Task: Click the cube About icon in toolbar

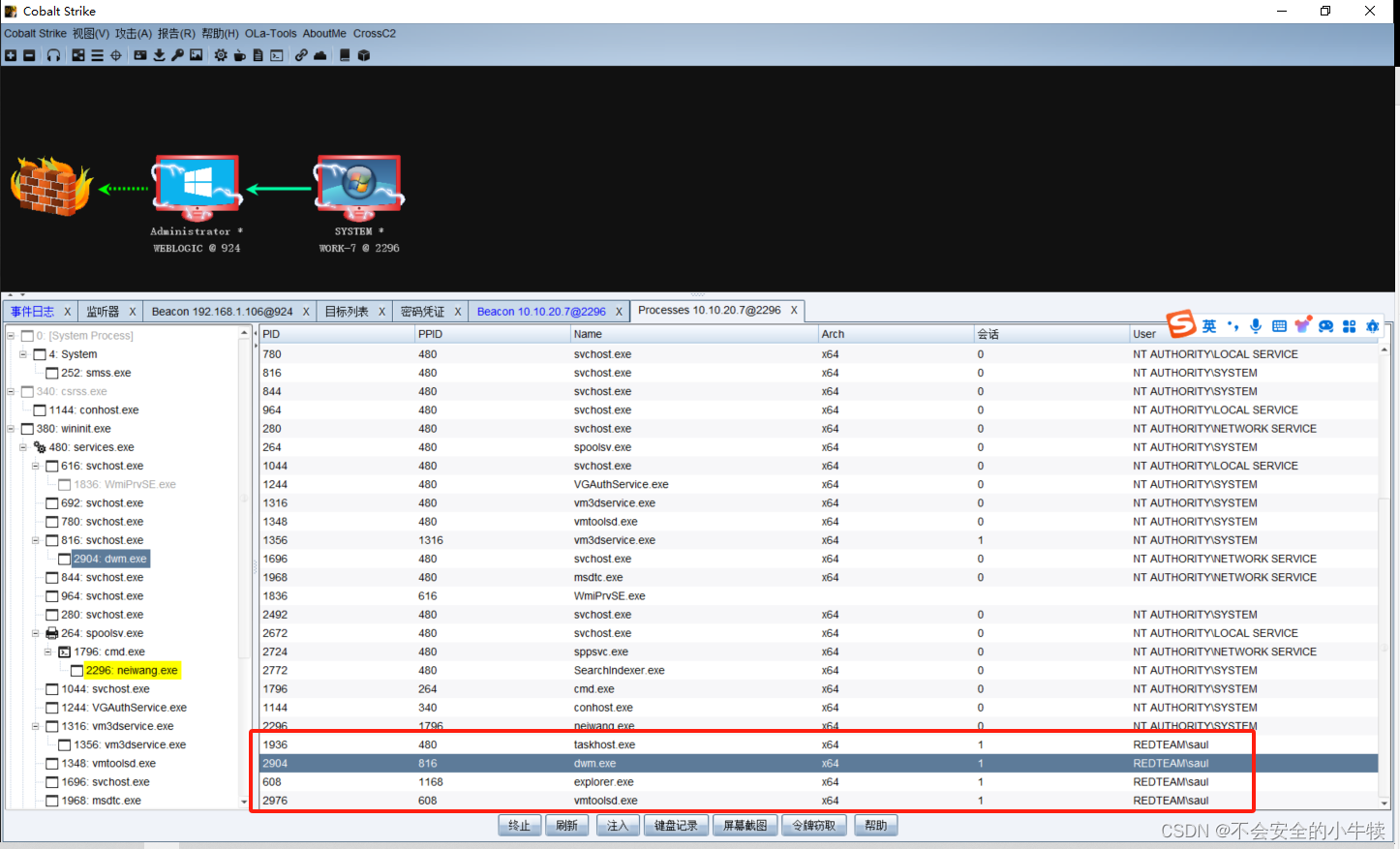Action: (x=364, y=55)
